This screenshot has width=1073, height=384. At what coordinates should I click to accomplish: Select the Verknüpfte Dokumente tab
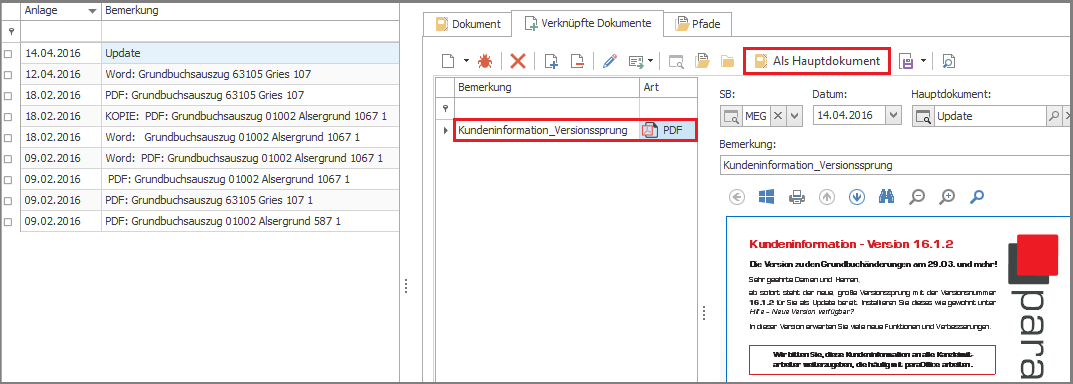click(x=587, y=23)
